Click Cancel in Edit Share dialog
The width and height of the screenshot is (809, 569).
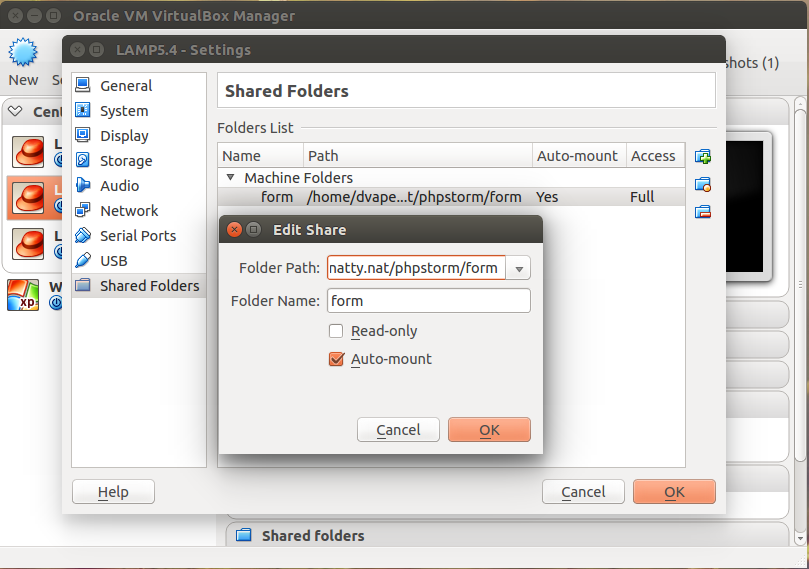398,430
